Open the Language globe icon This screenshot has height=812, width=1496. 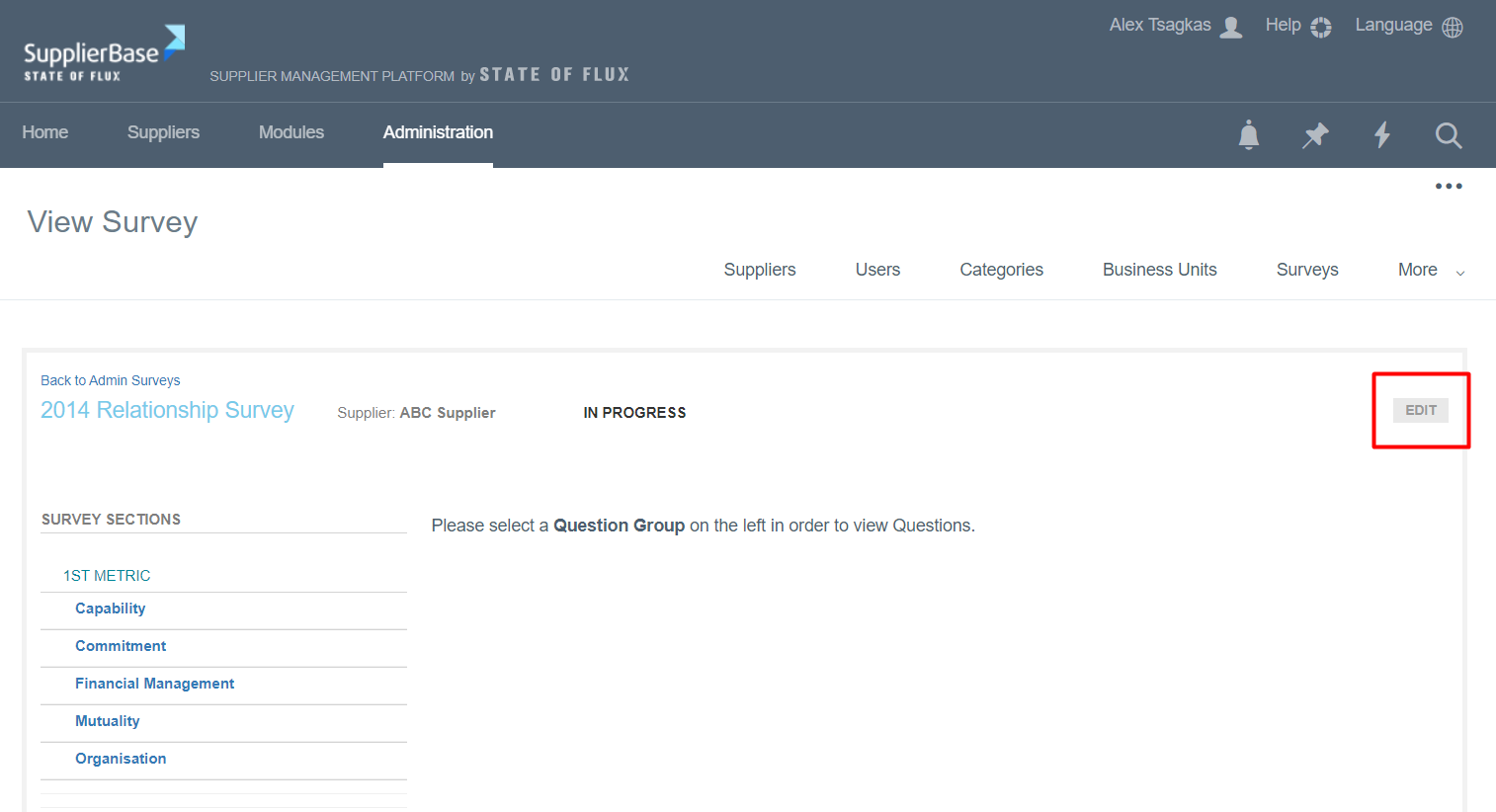[x=1452, y=26]
